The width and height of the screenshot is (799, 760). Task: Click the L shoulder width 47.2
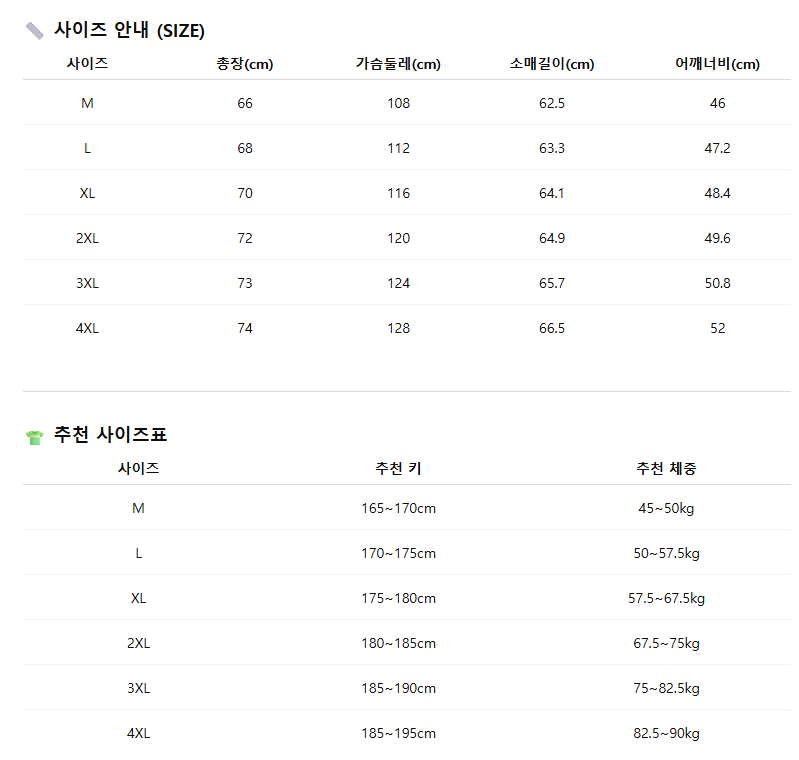pyautogui.click(x=717, y=148)
